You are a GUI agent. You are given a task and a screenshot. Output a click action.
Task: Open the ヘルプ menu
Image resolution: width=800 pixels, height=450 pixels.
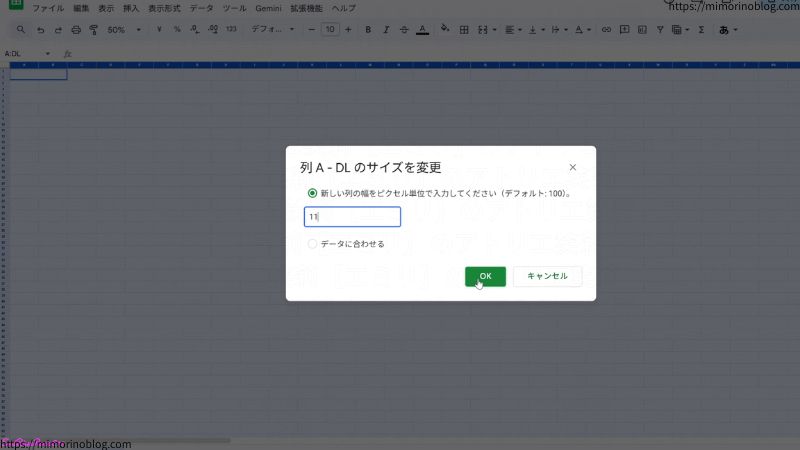(x=344, y=8)
